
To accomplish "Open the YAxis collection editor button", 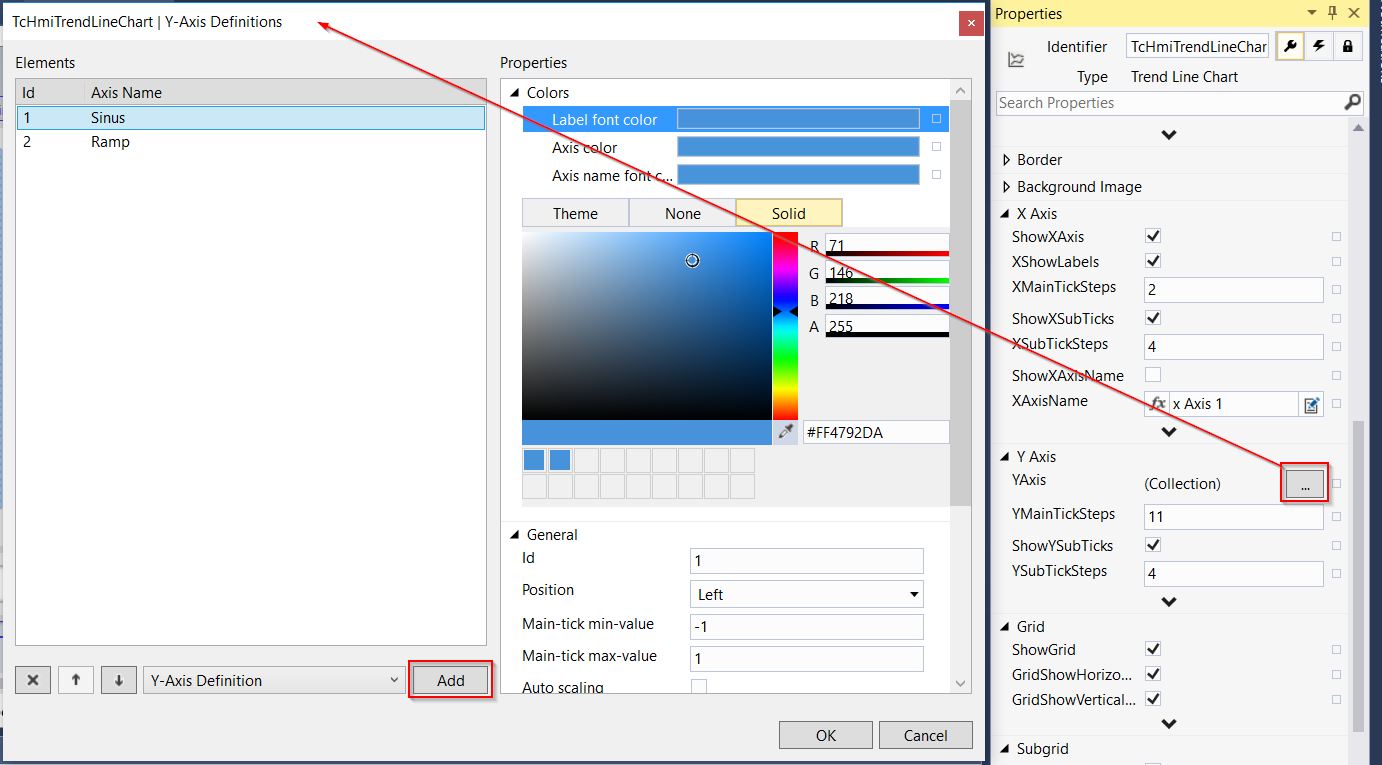I will point(1305,483).
